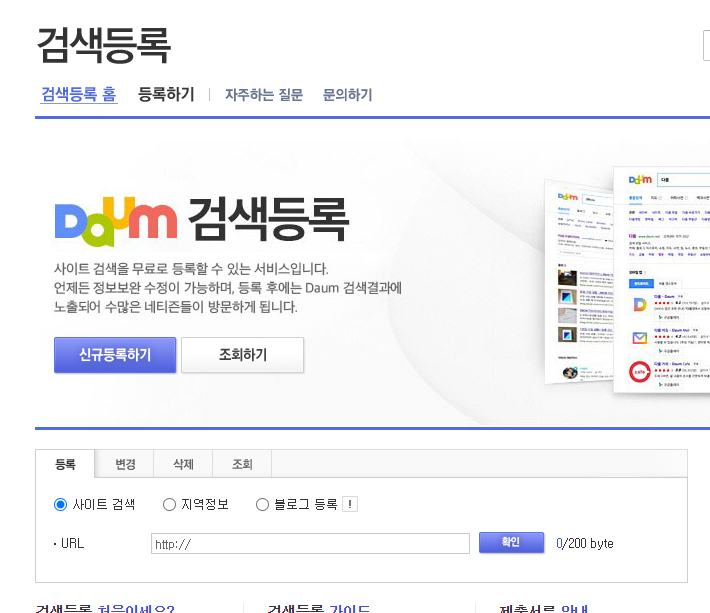Image resolution: width=710 pixels, height=613 pixels.
Task: Select the 지역정보 radio button
Action: pyautogui.click(x=169, y=504)
